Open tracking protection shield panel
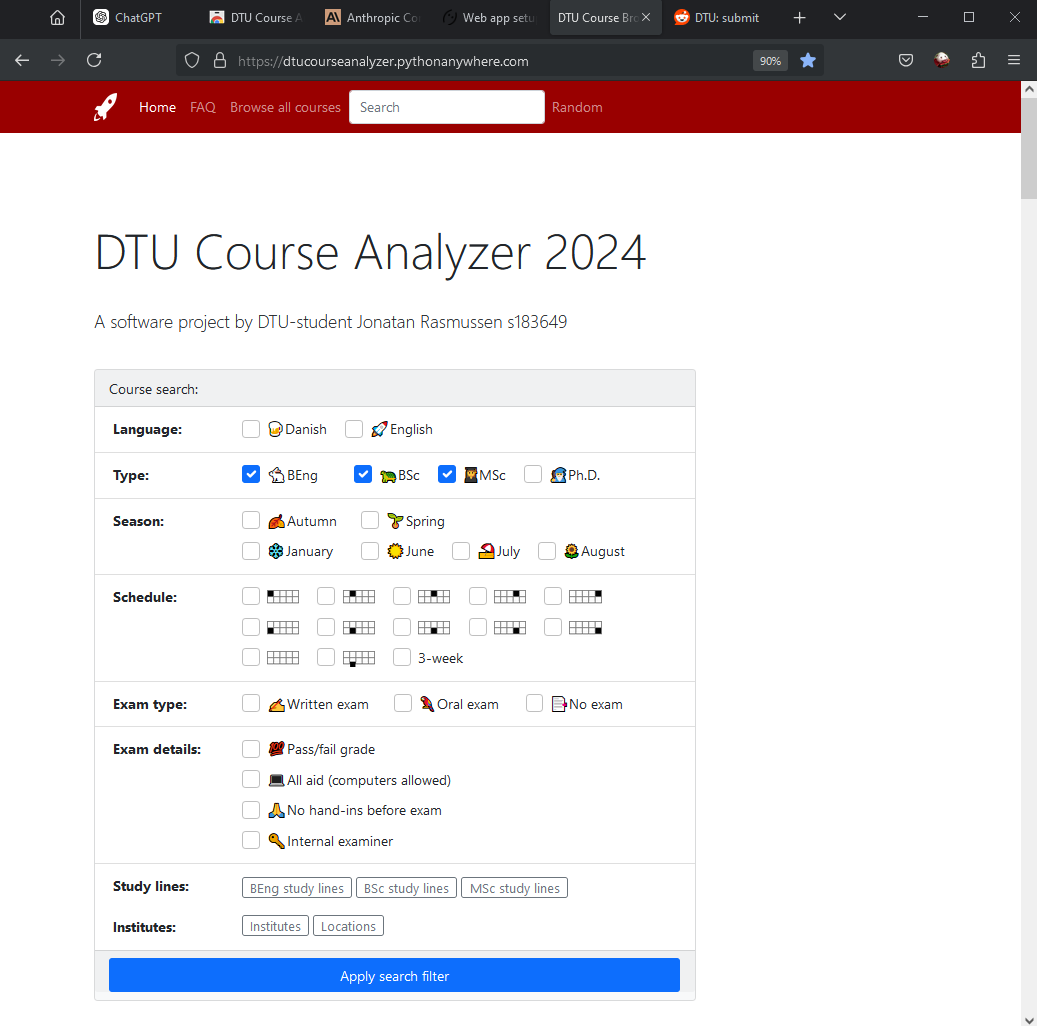Viewport: 1037px width, 1026px height. click(x=192, y=61)
